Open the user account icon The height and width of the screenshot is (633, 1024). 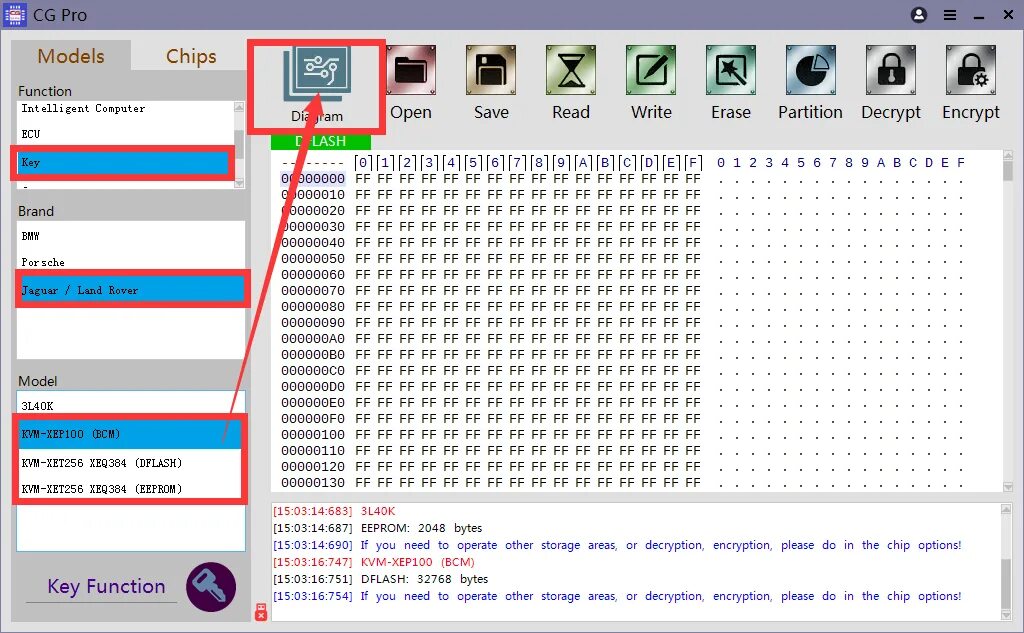click(919, 14)
